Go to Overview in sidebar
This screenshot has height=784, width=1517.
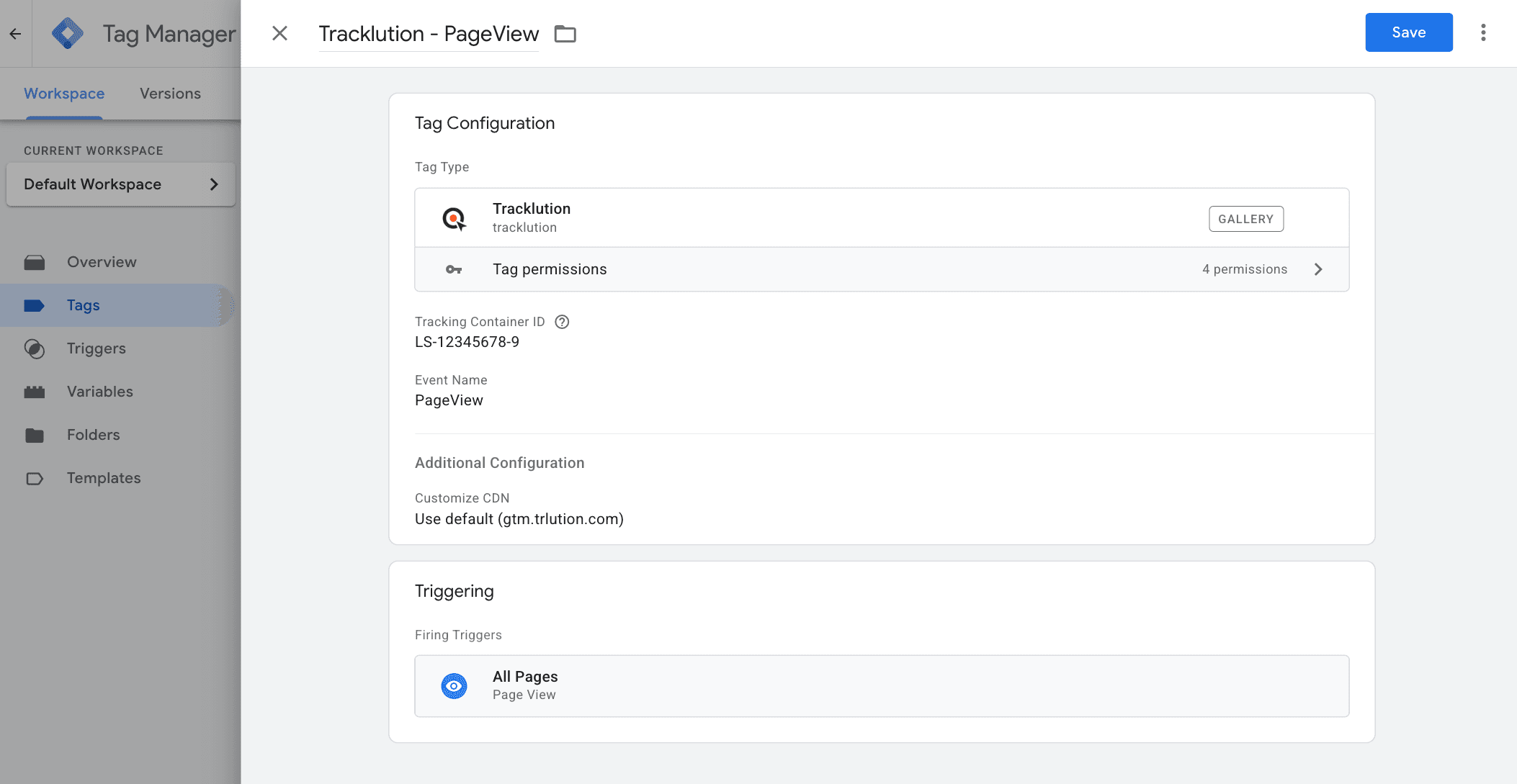click(x=102, y=262)
